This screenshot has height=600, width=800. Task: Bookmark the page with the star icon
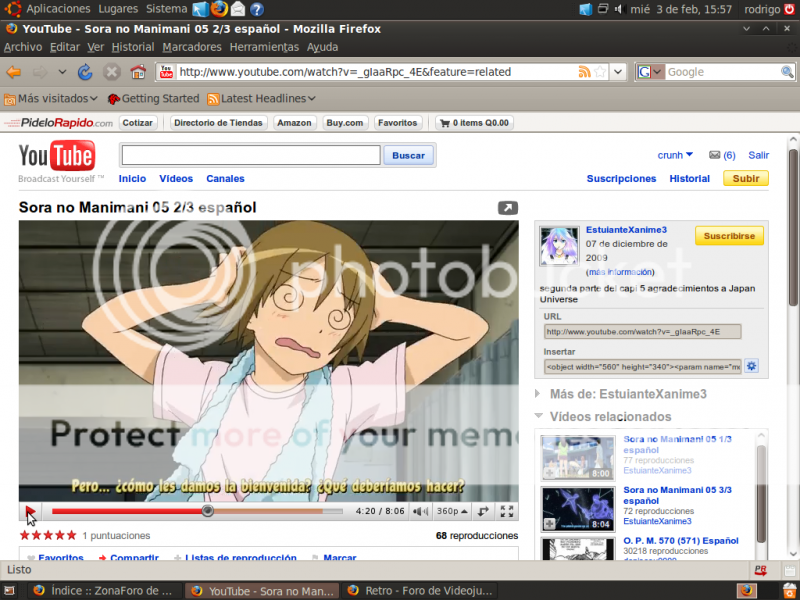point(601,72)
